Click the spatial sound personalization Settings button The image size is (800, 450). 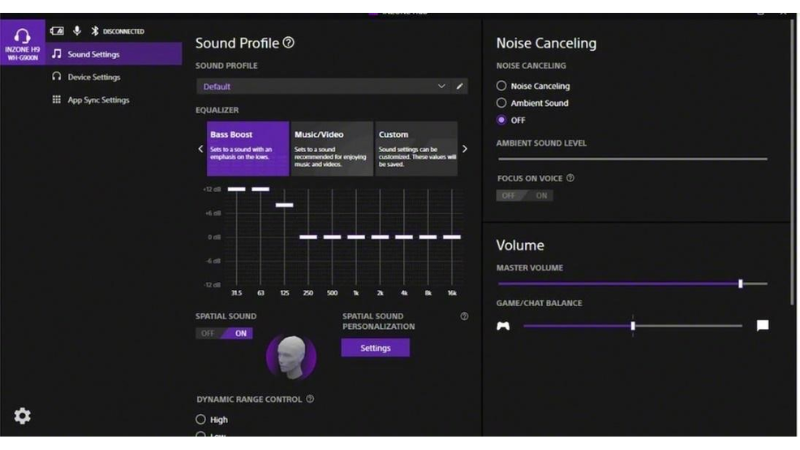coord(375,348)
